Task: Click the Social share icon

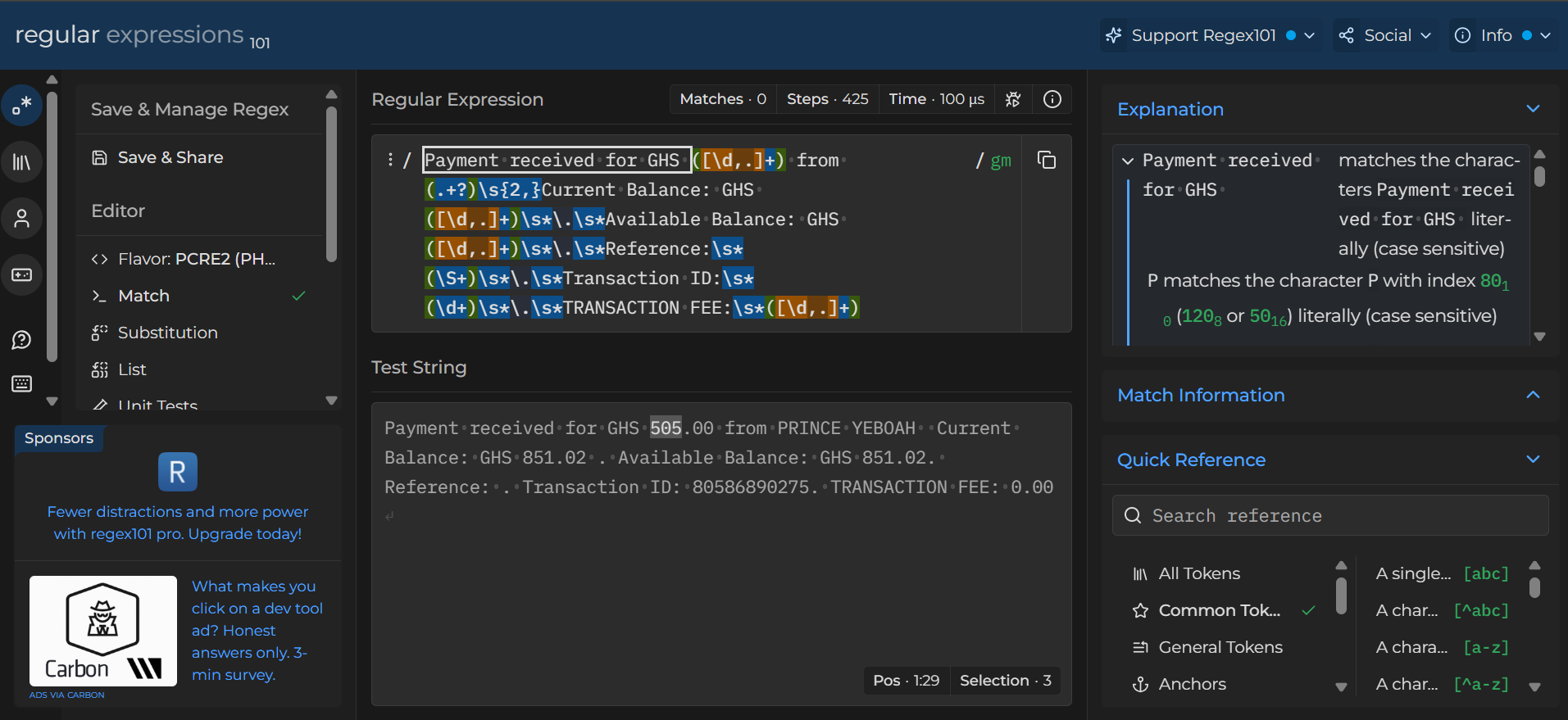Action: click(1347, 35)
